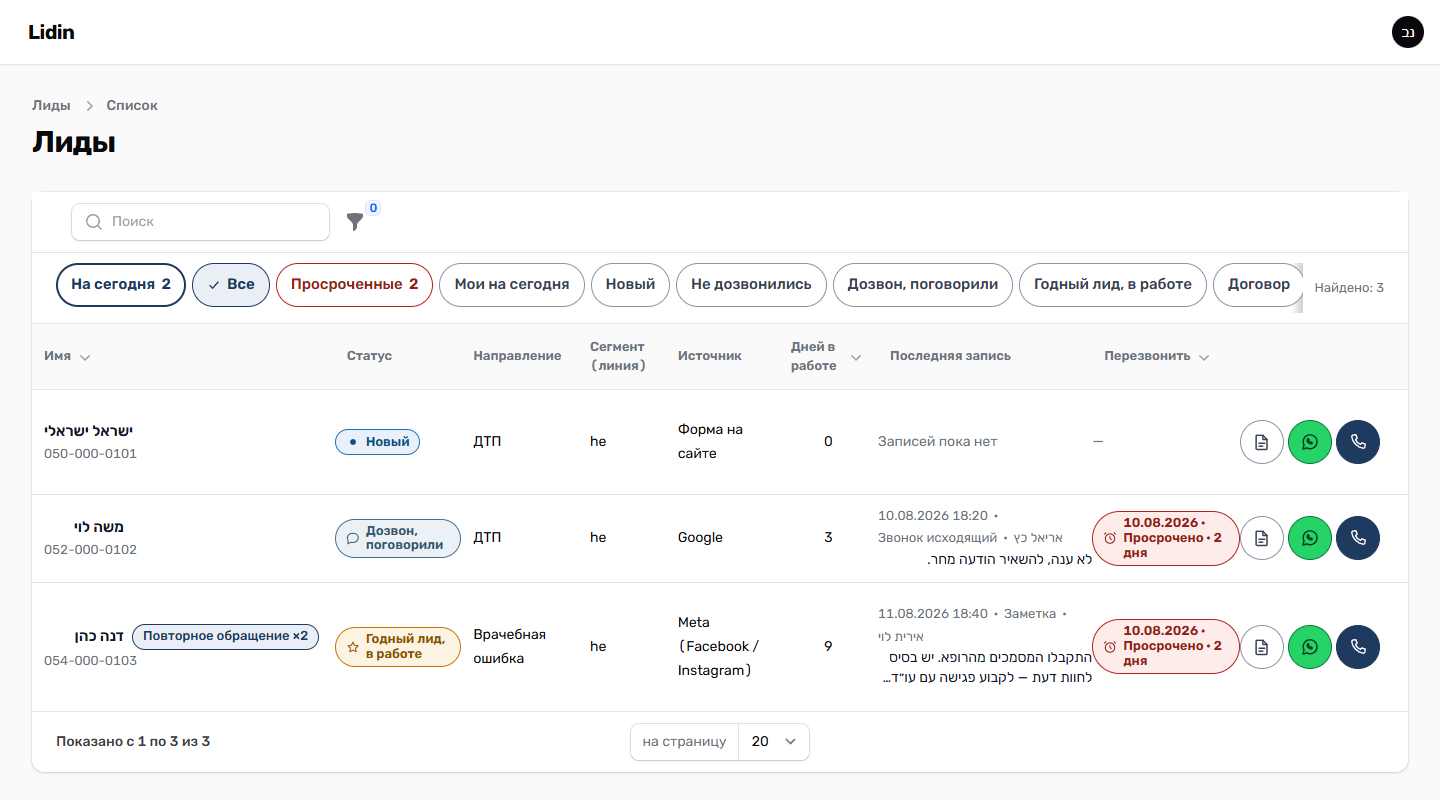1440x800 pixels.
Task: Click 'Найдено: 3' results counter
Action: click(1349, 288)
